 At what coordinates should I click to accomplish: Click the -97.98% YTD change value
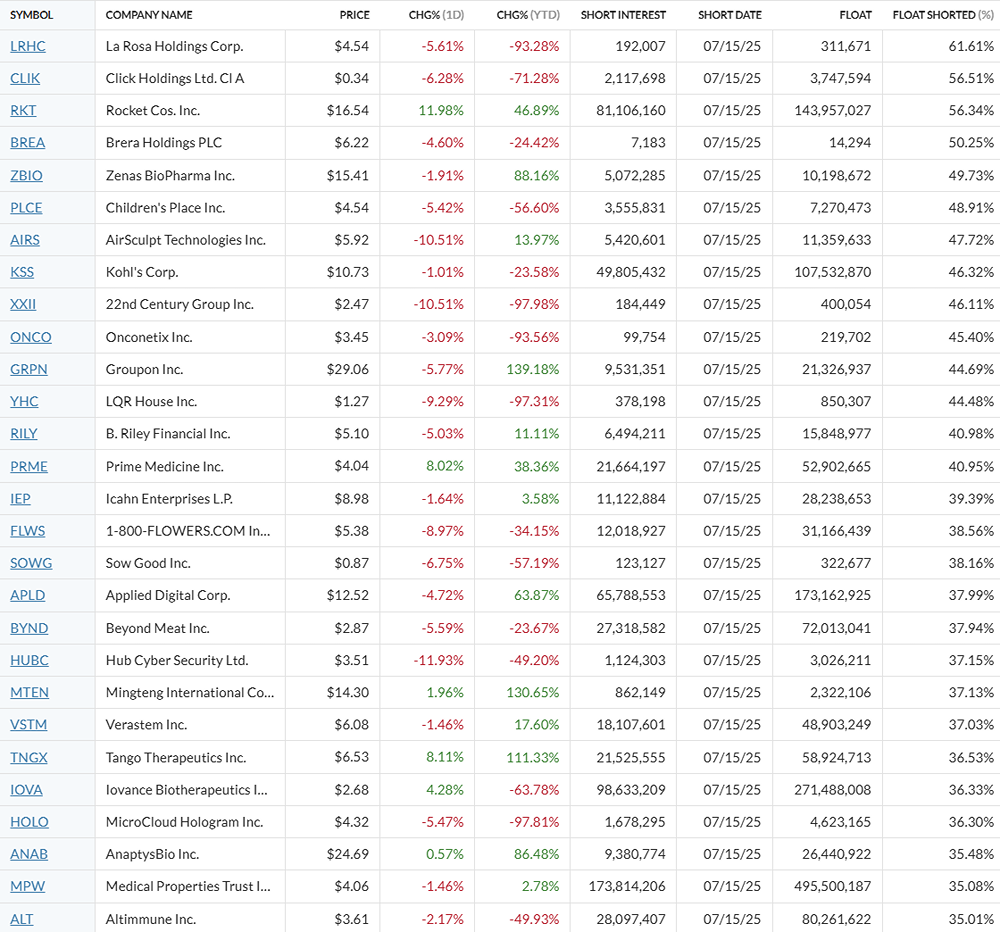click(x=534, y=304)
